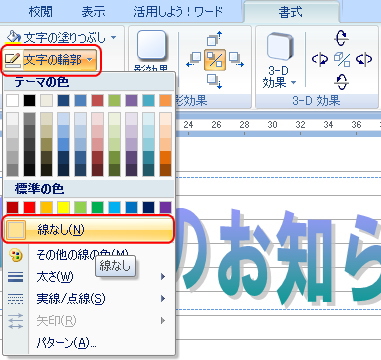
Task: Open the パターン(A)... menu item
Action: [x=88, y=342]
